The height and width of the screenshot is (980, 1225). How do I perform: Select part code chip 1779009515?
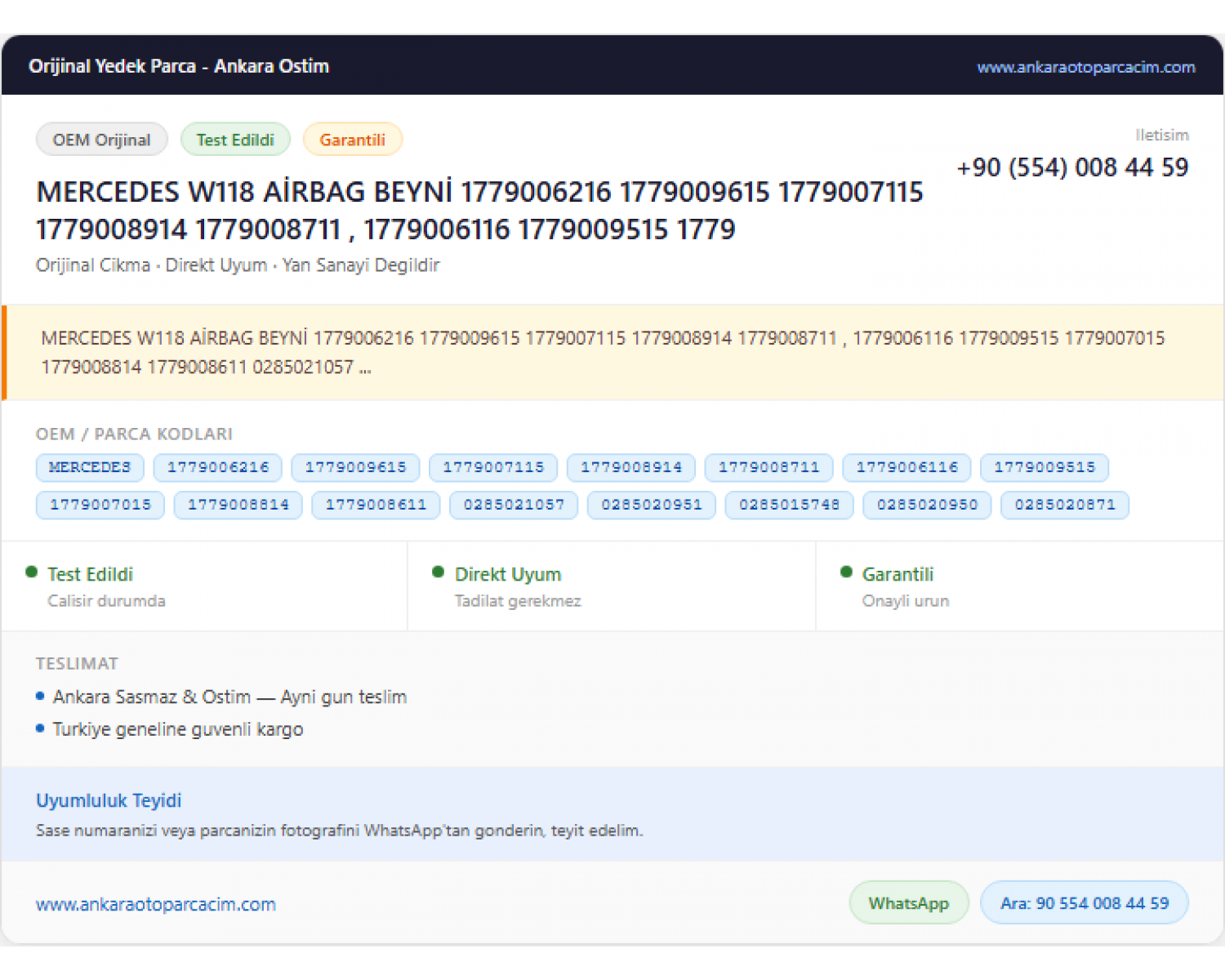click(x=1045, y=467)
